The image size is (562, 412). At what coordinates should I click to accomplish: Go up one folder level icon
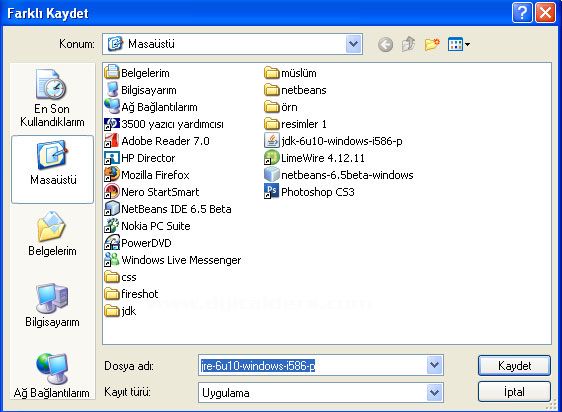point(409,44)
